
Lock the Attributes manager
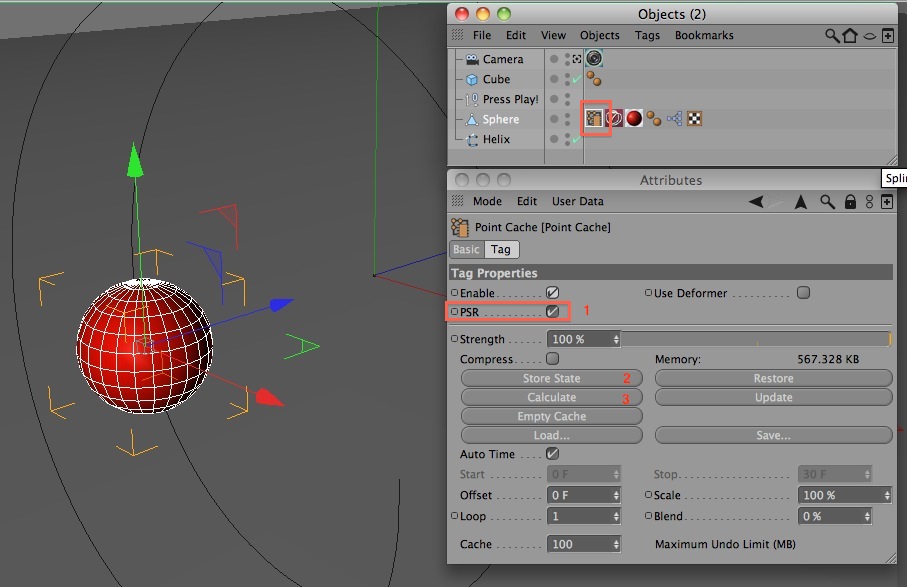tap(850, 201)
